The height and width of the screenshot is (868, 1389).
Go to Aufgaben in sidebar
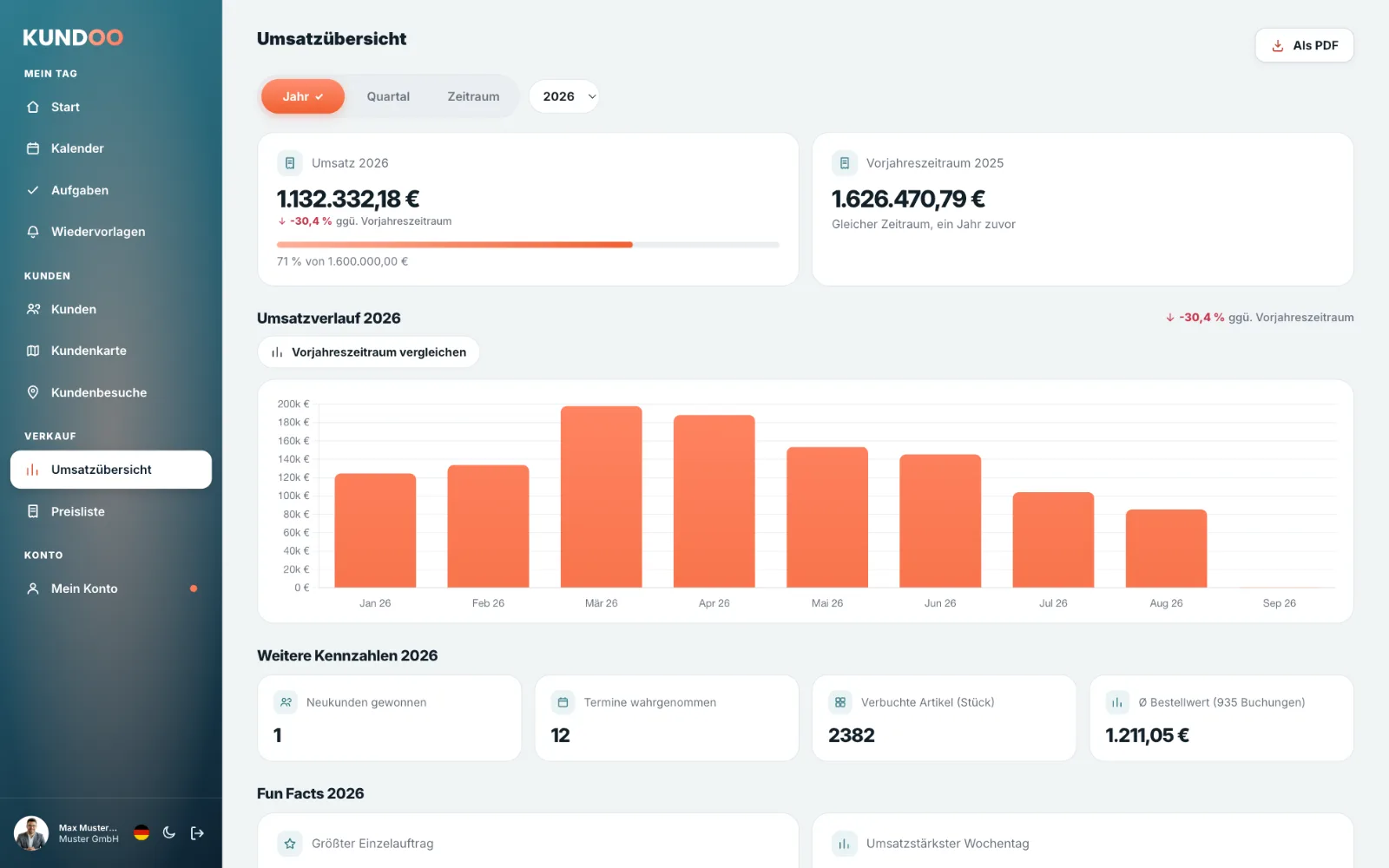[110, 190]
